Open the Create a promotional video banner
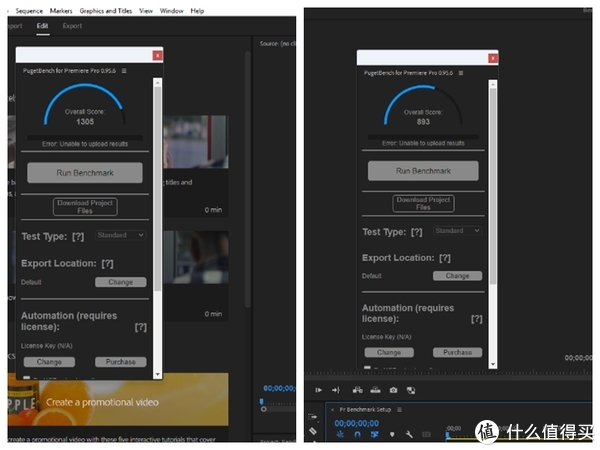 pos(118,399)
